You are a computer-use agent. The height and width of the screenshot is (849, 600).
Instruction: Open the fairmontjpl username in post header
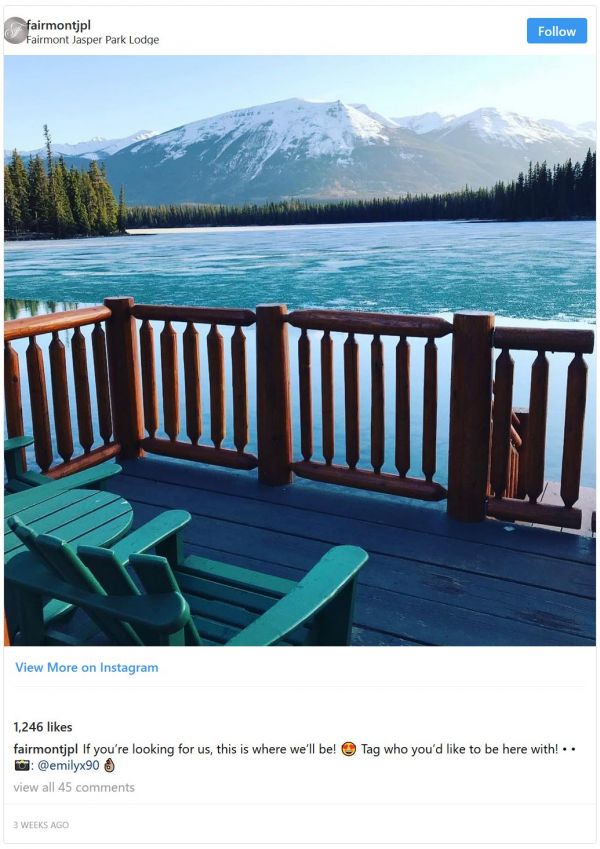(x=59, y=24)
